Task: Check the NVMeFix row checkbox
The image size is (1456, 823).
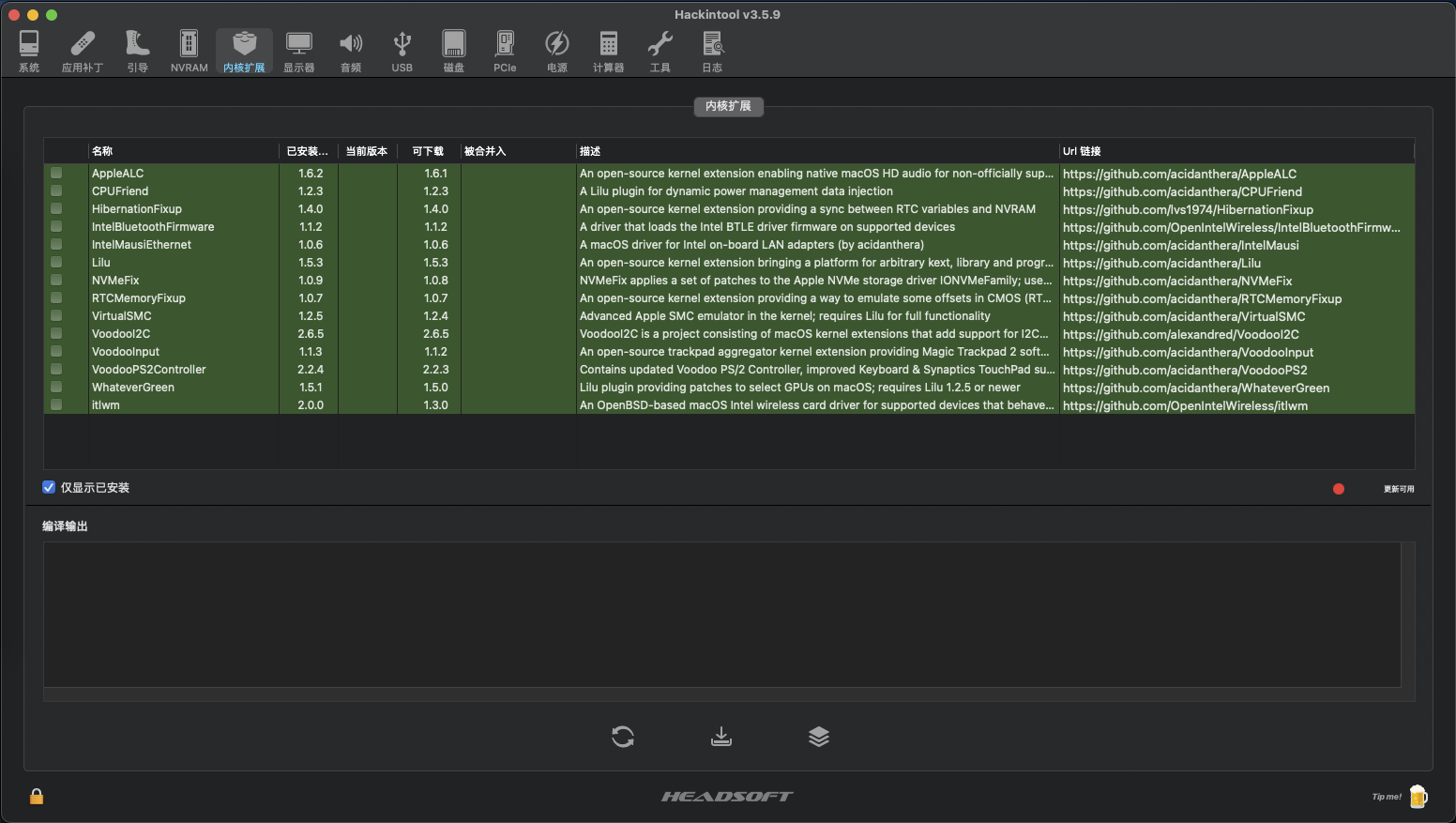Action: [x=56, y=280]
